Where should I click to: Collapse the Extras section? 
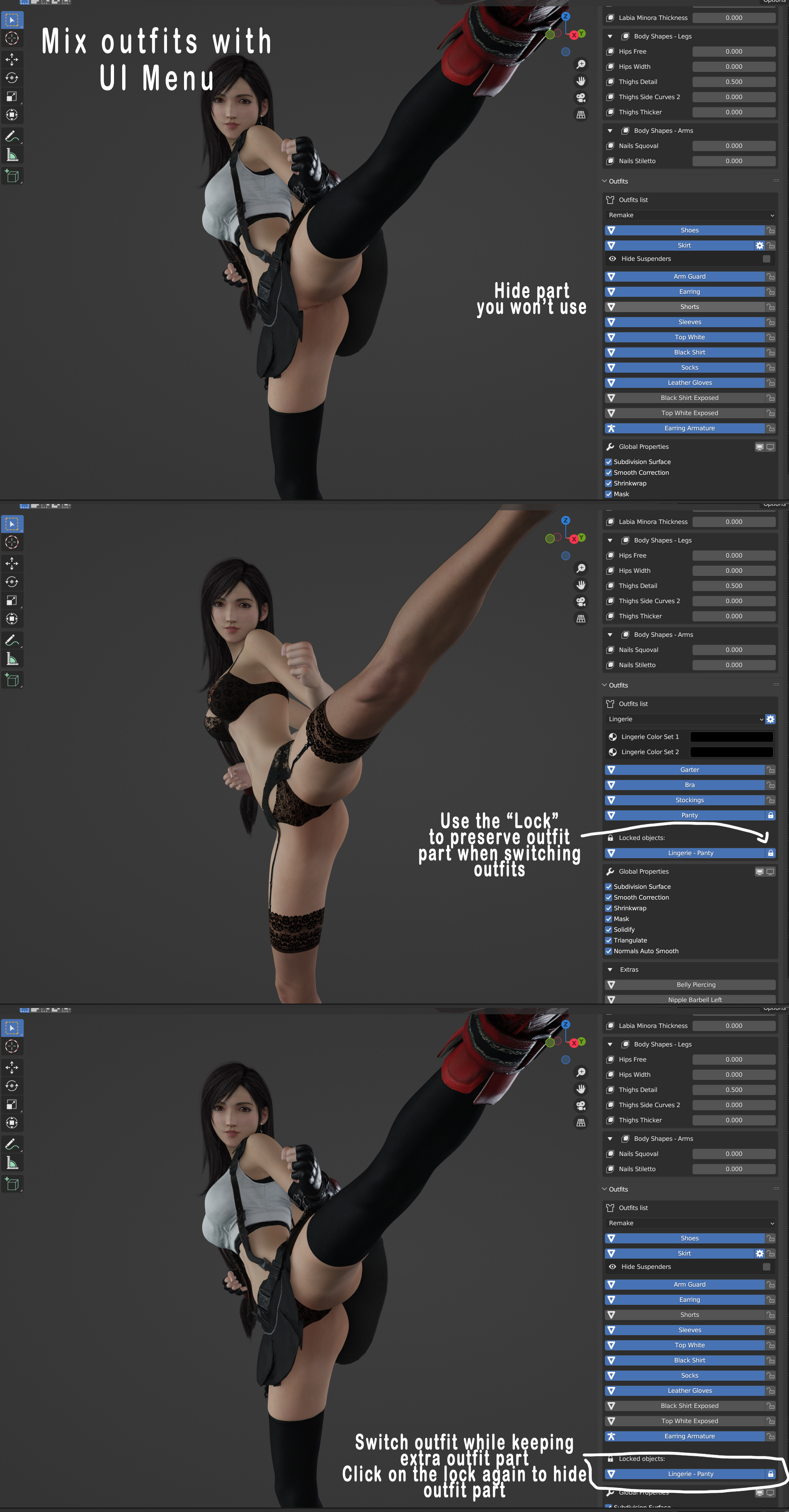click(x=610, y=970)
